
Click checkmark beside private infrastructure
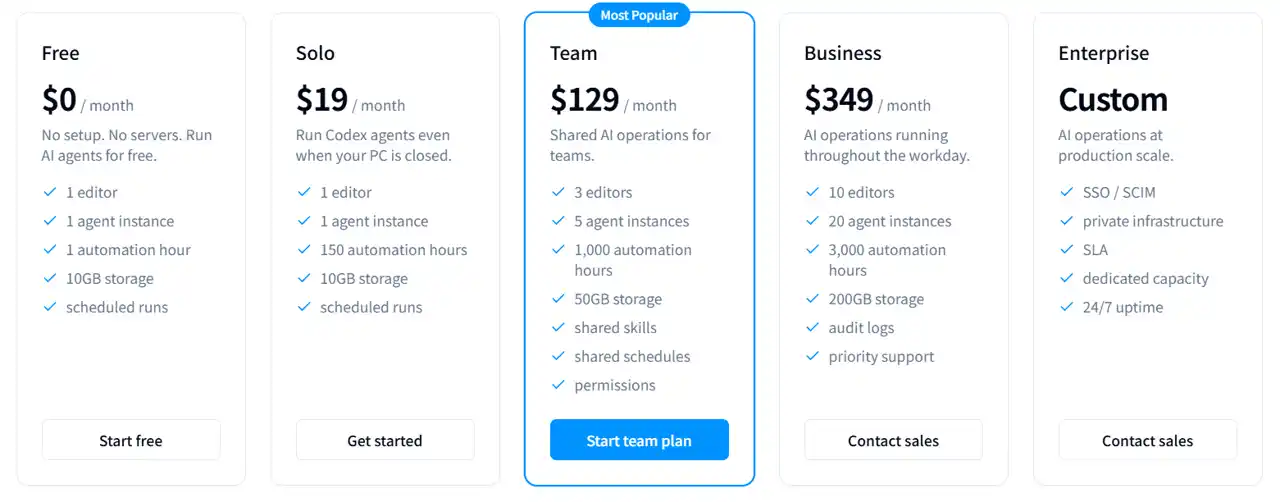pos(1066,221)
